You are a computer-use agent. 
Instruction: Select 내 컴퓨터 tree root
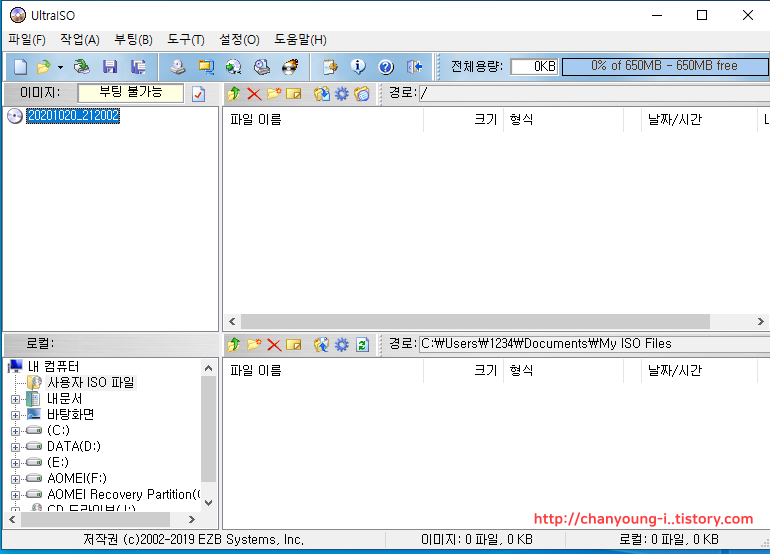[x=53, y=366]
